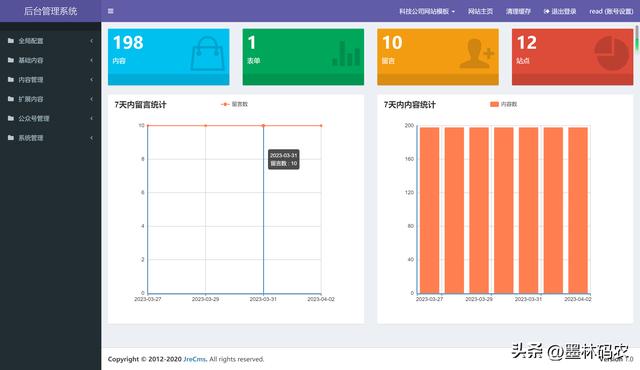640x370 pixels.
Task: Click the 2023-03-31 data point on the line chart
Action: (263, 126)
